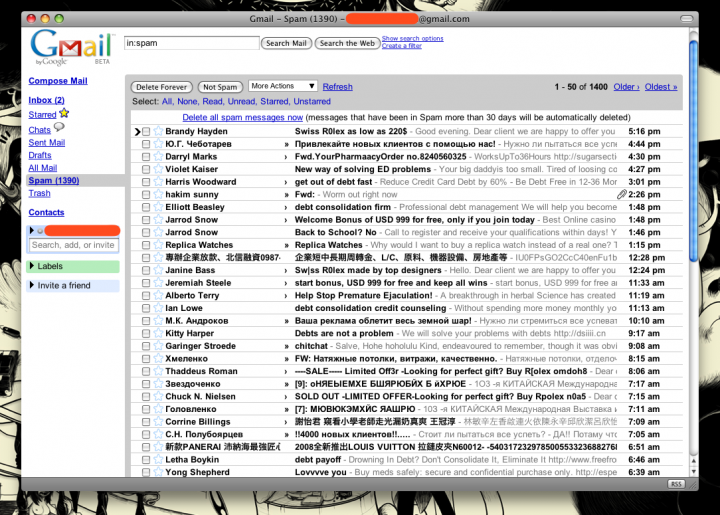Star the Harris Woodward email

[x=158, y=182]
